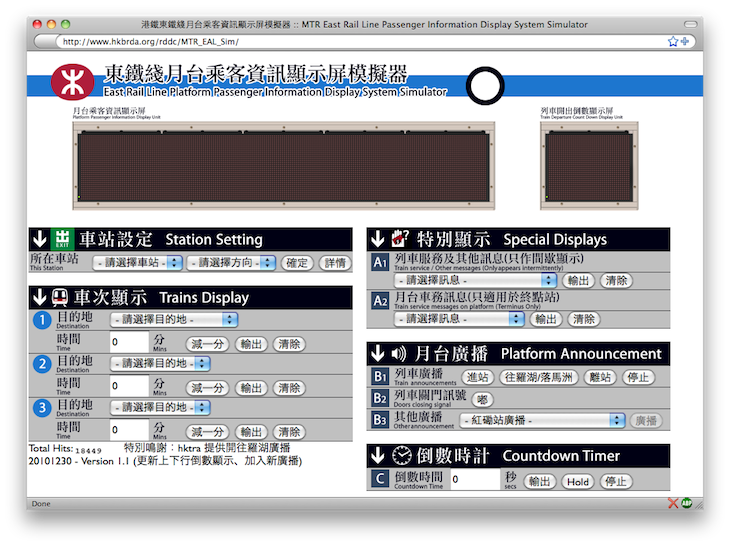730x541 pixels.
Task: Click the 停止 stop button in train announcements
Action: coord(638,377)
